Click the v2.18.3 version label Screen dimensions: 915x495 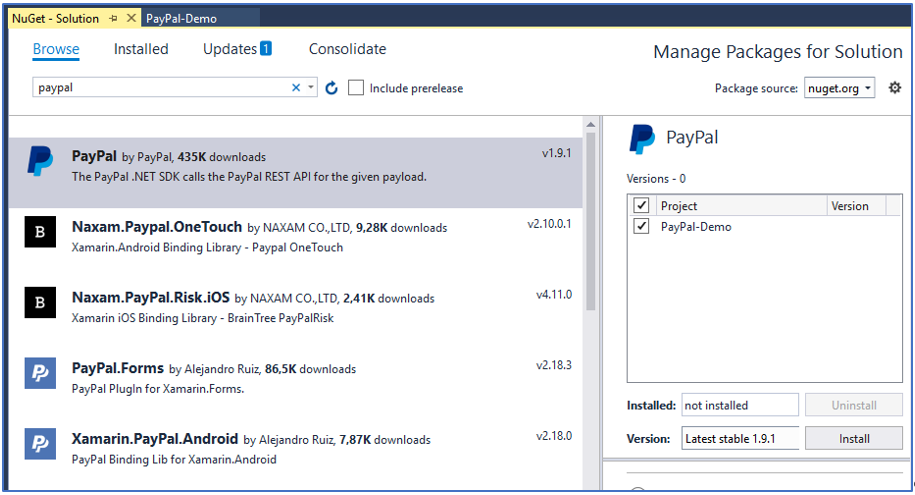[554, 365]
